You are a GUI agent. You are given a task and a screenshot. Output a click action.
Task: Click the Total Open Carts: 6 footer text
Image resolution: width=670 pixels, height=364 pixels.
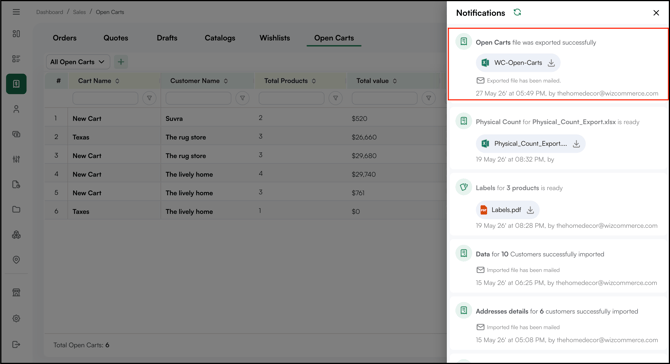tap(81, 345)
